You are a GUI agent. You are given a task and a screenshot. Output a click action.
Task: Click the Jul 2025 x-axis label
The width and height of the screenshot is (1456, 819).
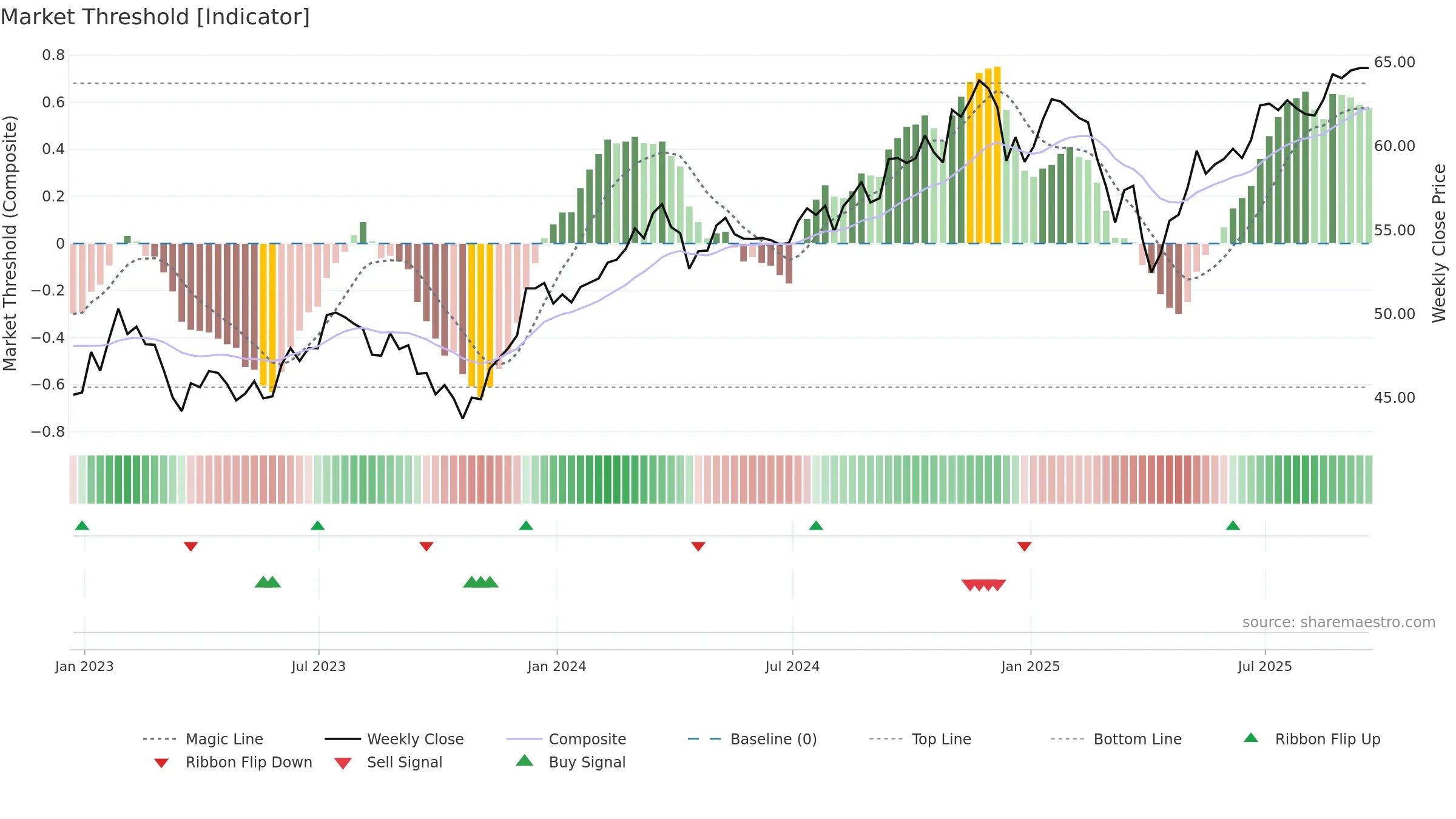[1265, 666]
